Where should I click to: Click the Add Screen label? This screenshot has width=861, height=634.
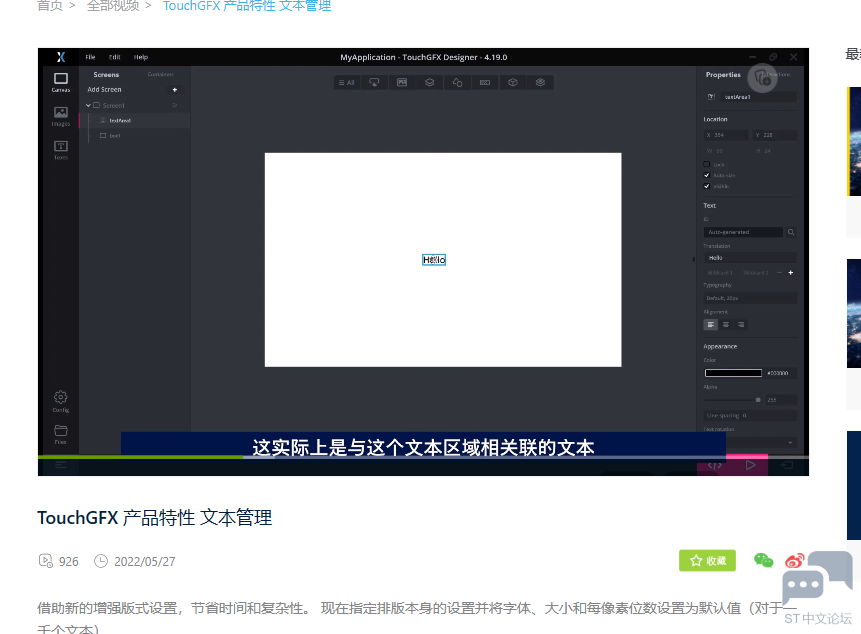(x=104, y=89)
